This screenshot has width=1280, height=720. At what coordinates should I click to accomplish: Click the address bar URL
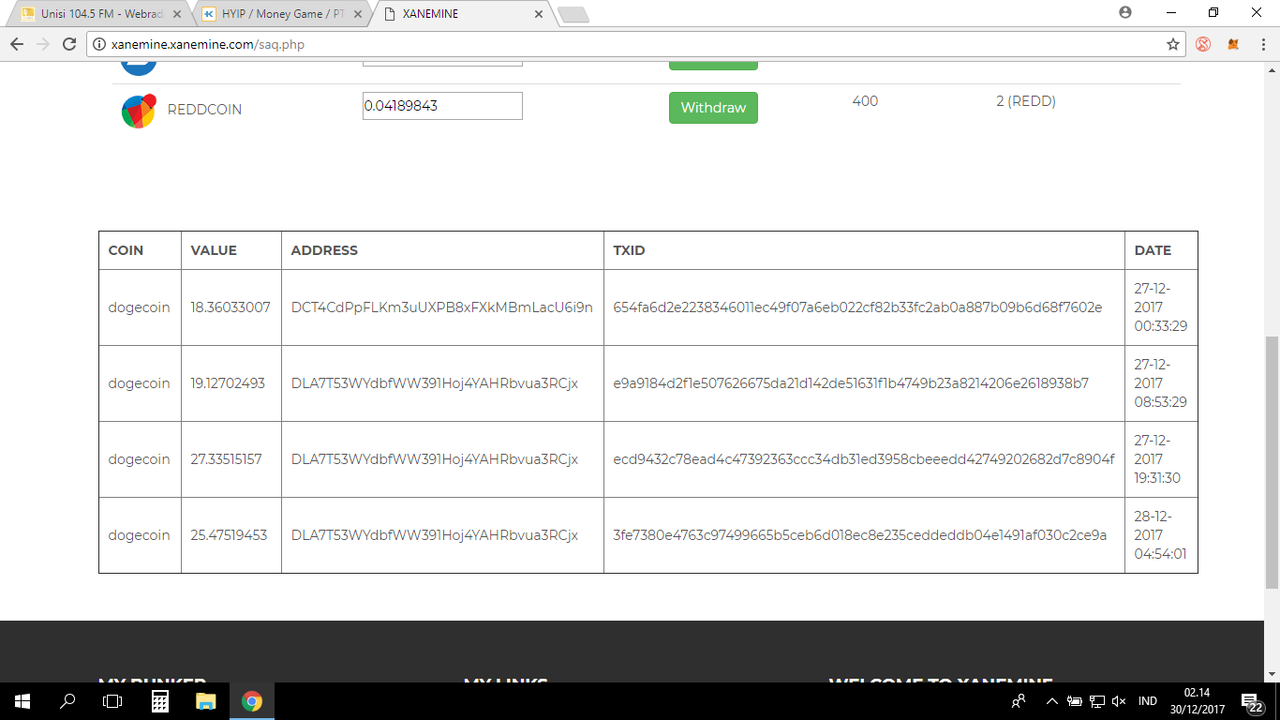(208, 44)
